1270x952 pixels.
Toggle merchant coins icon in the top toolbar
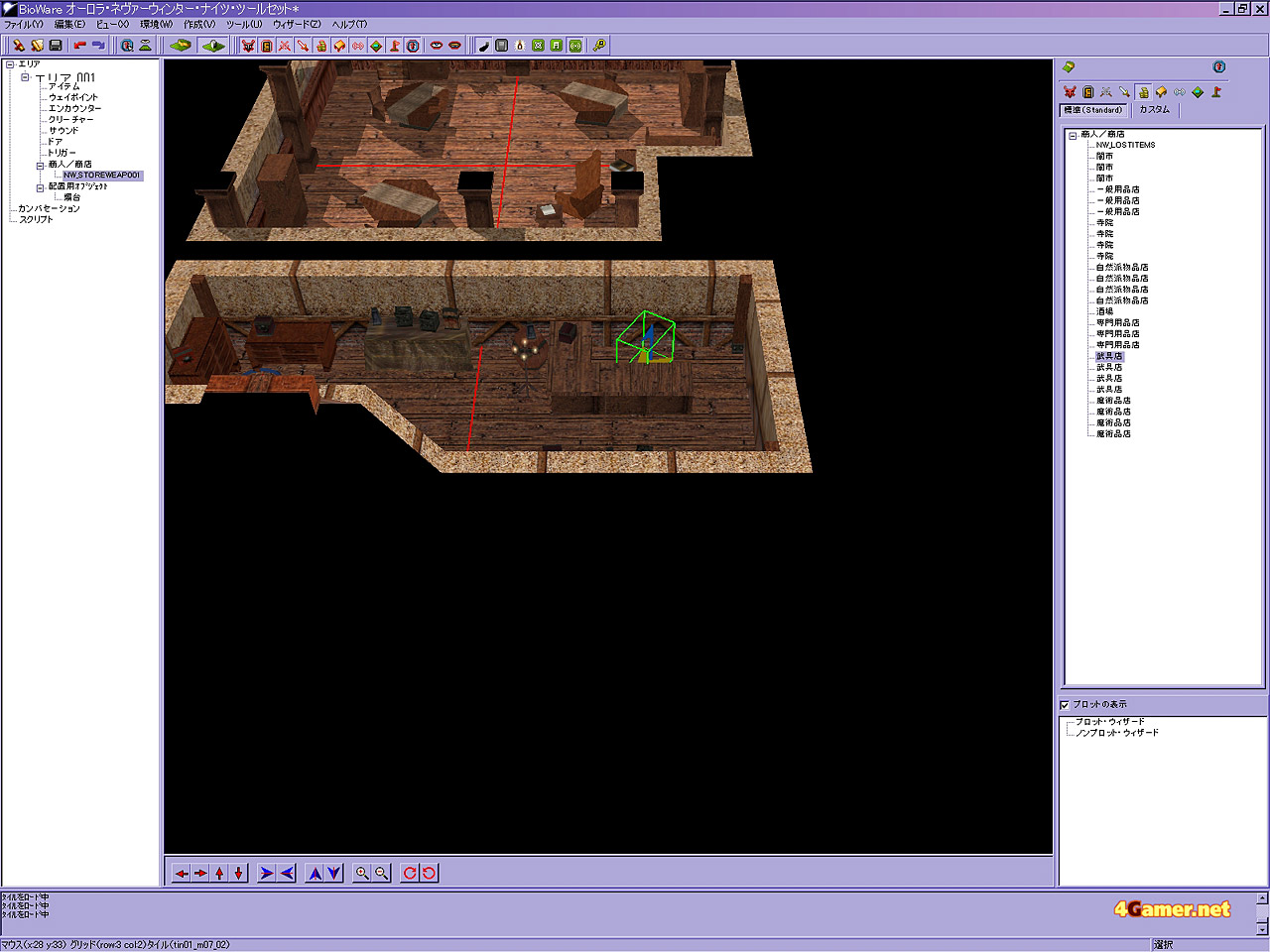(320, 46)
